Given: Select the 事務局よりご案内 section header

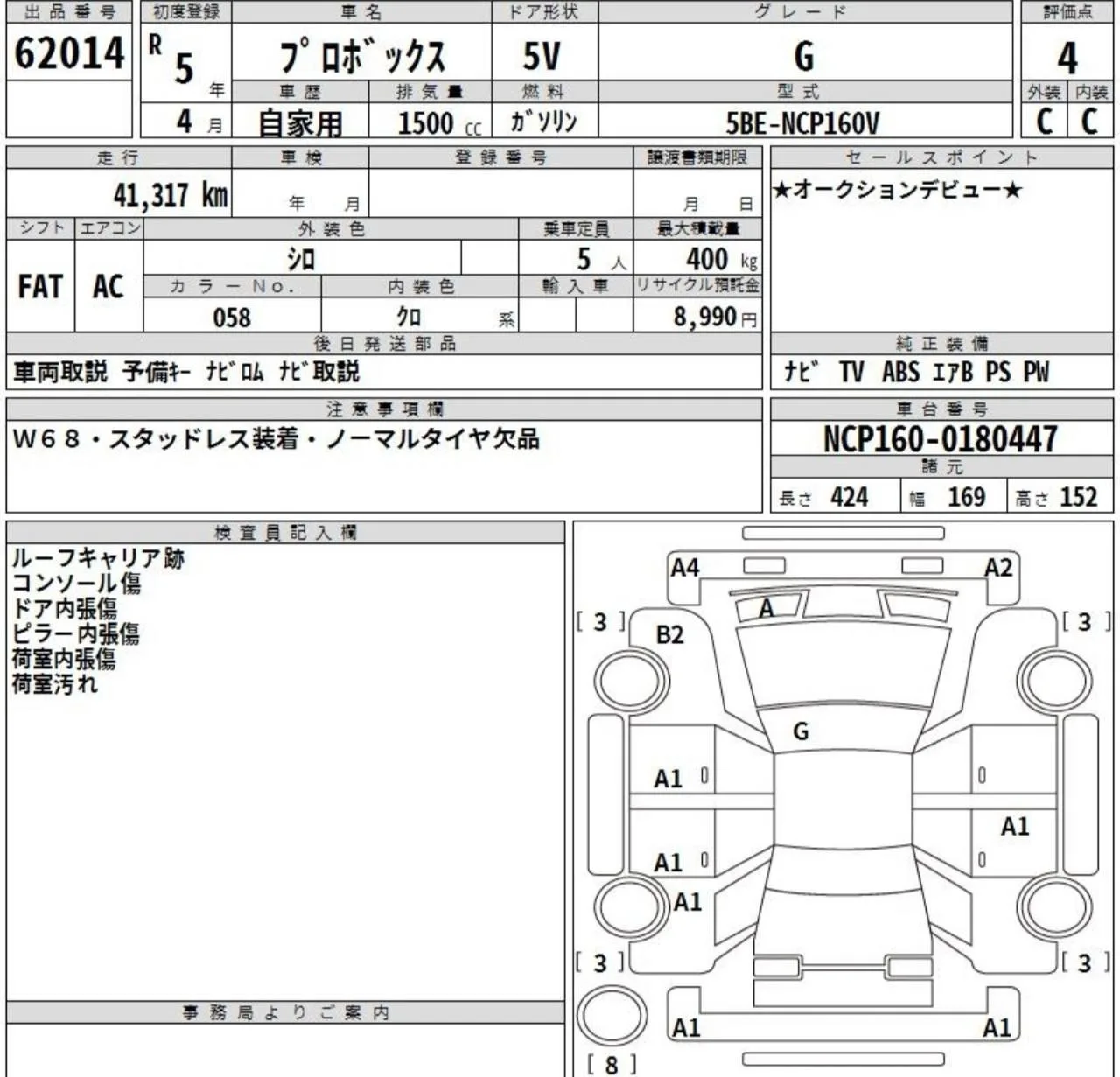Looking at the screenshot, I should tap(285, 1012).
